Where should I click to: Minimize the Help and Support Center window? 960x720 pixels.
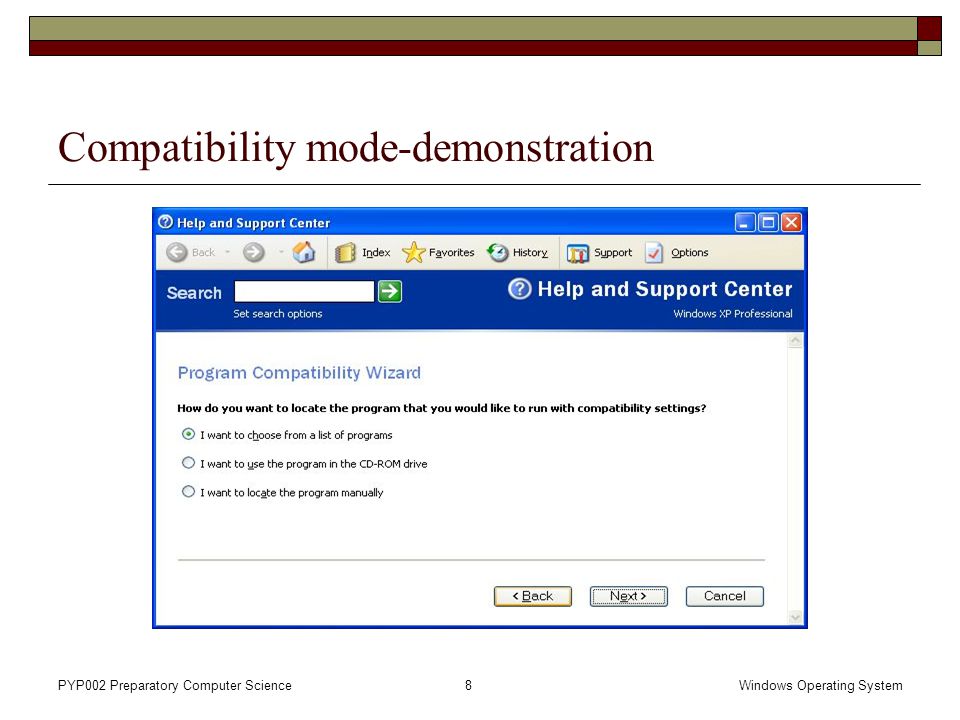pos(745,222)
